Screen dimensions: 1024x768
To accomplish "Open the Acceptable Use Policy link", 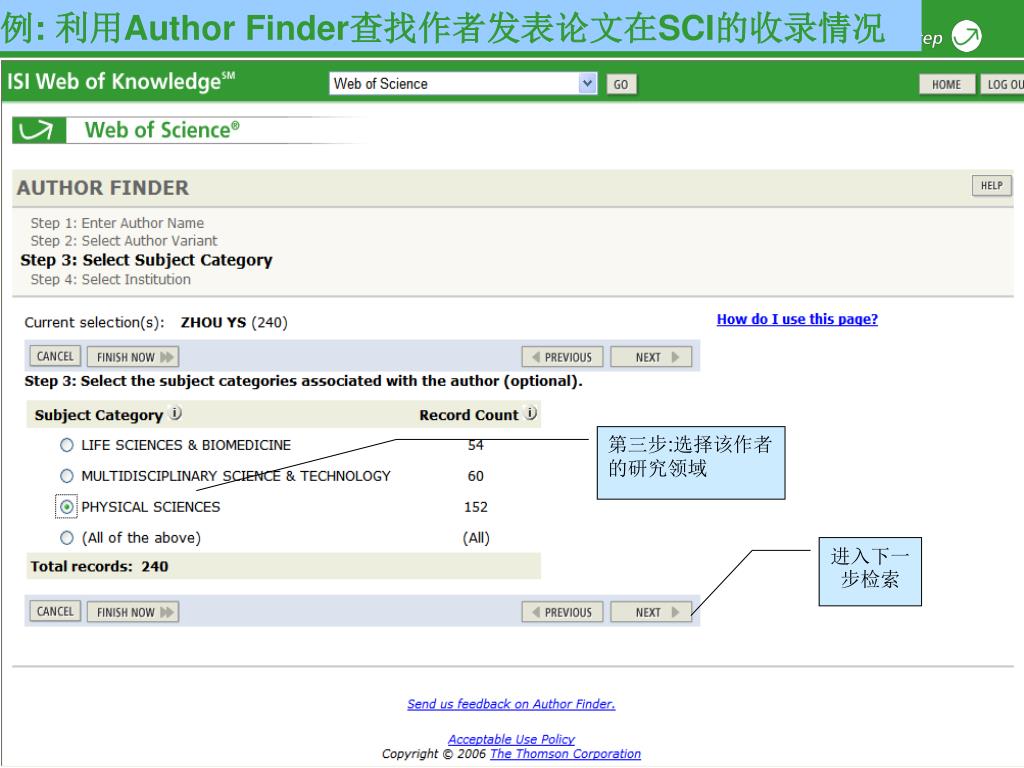I will [511, 739].
